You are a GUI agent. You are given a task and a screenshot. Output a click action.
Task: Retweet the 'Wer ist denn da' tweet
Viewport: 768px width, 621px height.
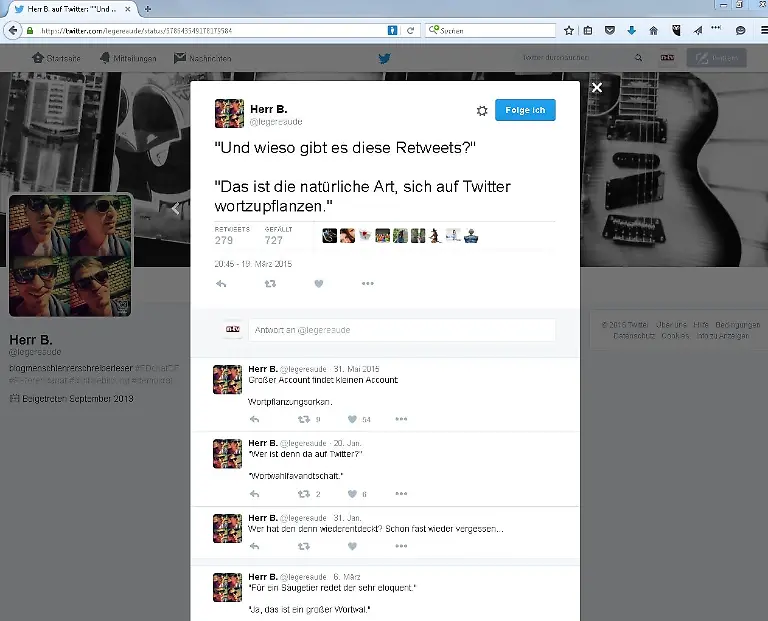(x=304, y=494)
